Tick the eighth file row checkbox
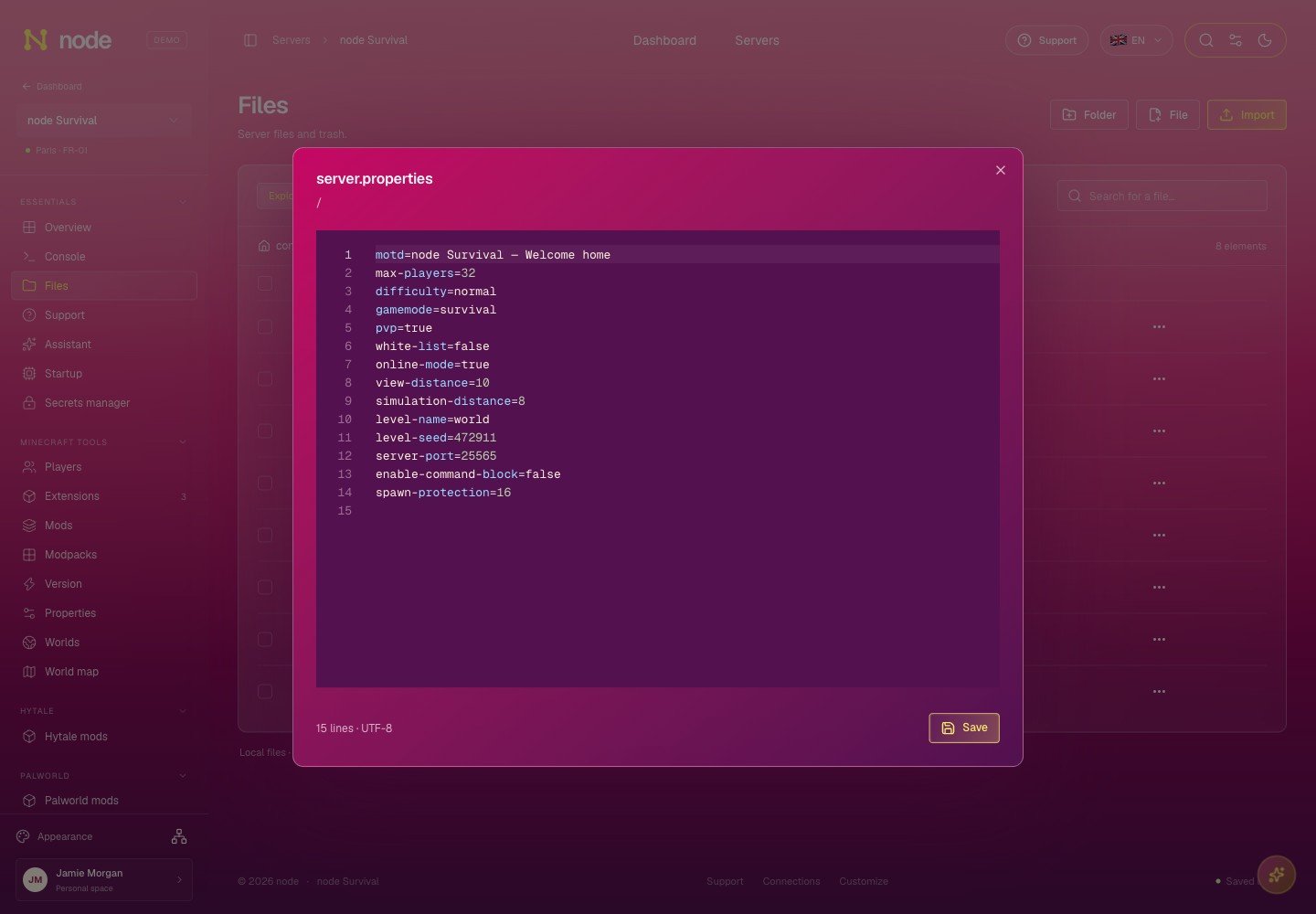The width and height of the screenshot is (1316, 914). (265, 639)
